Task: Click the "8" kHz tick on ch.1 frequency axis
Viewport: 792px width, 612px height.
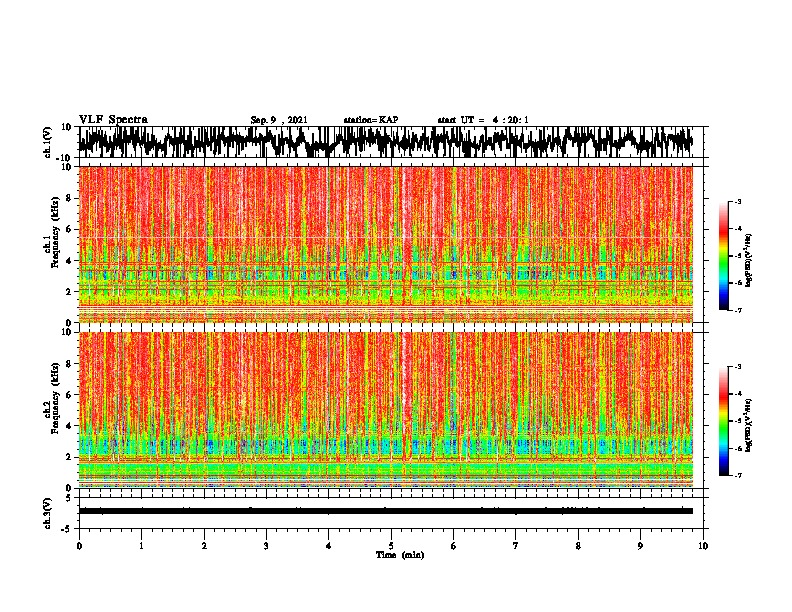Action: pos(71,198)
